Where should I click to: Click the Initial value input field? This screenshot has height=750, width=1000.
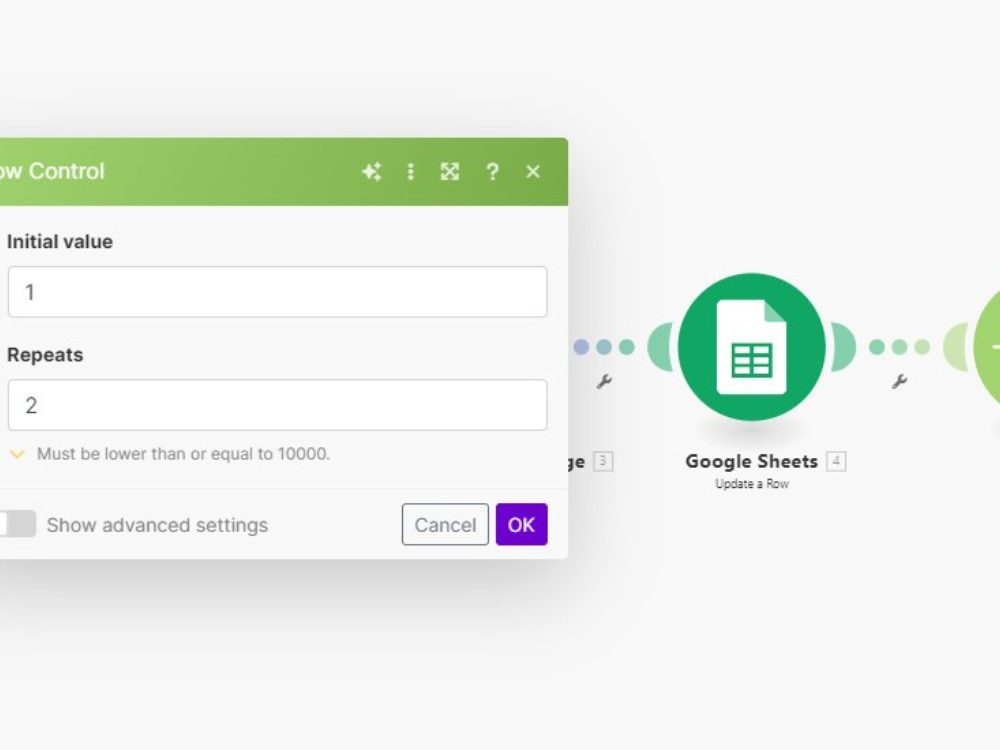coord(277,292)
